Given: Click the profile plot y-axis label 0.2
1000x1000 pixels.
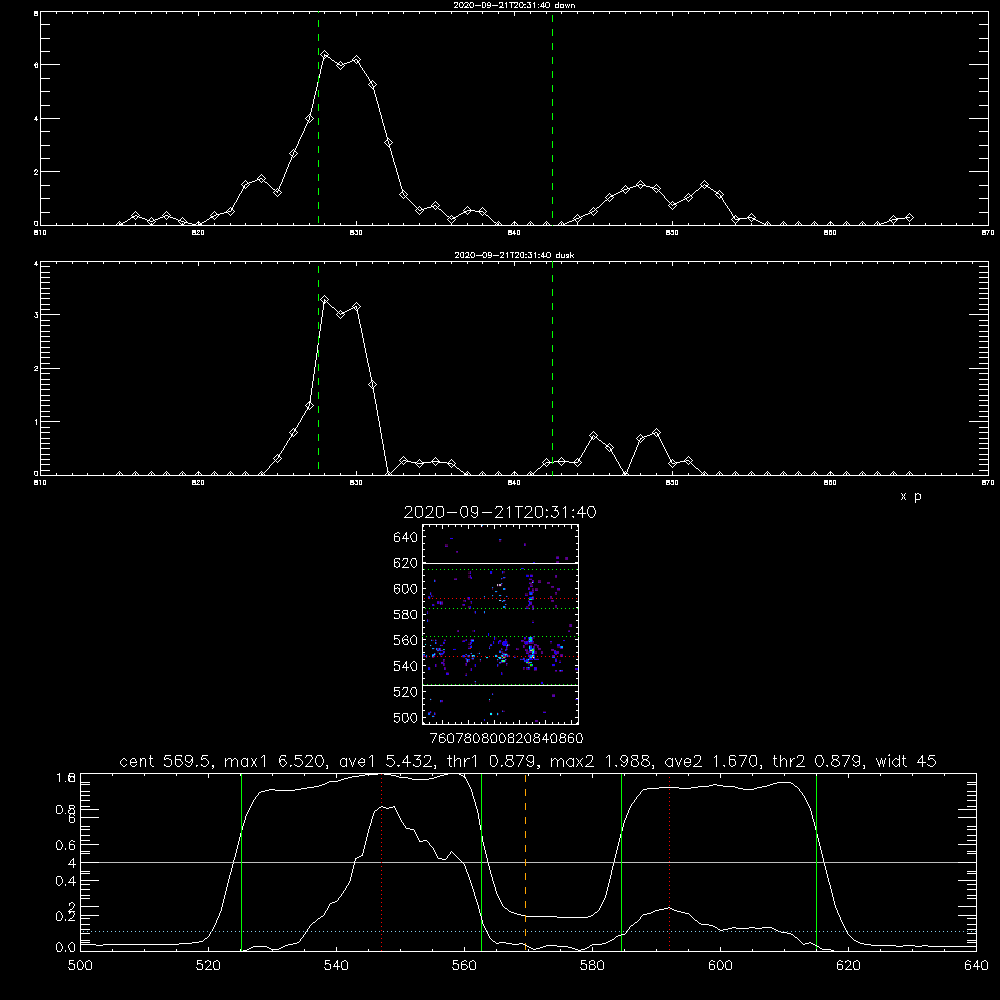Looking at the screenshot, I should click(66, 916).
